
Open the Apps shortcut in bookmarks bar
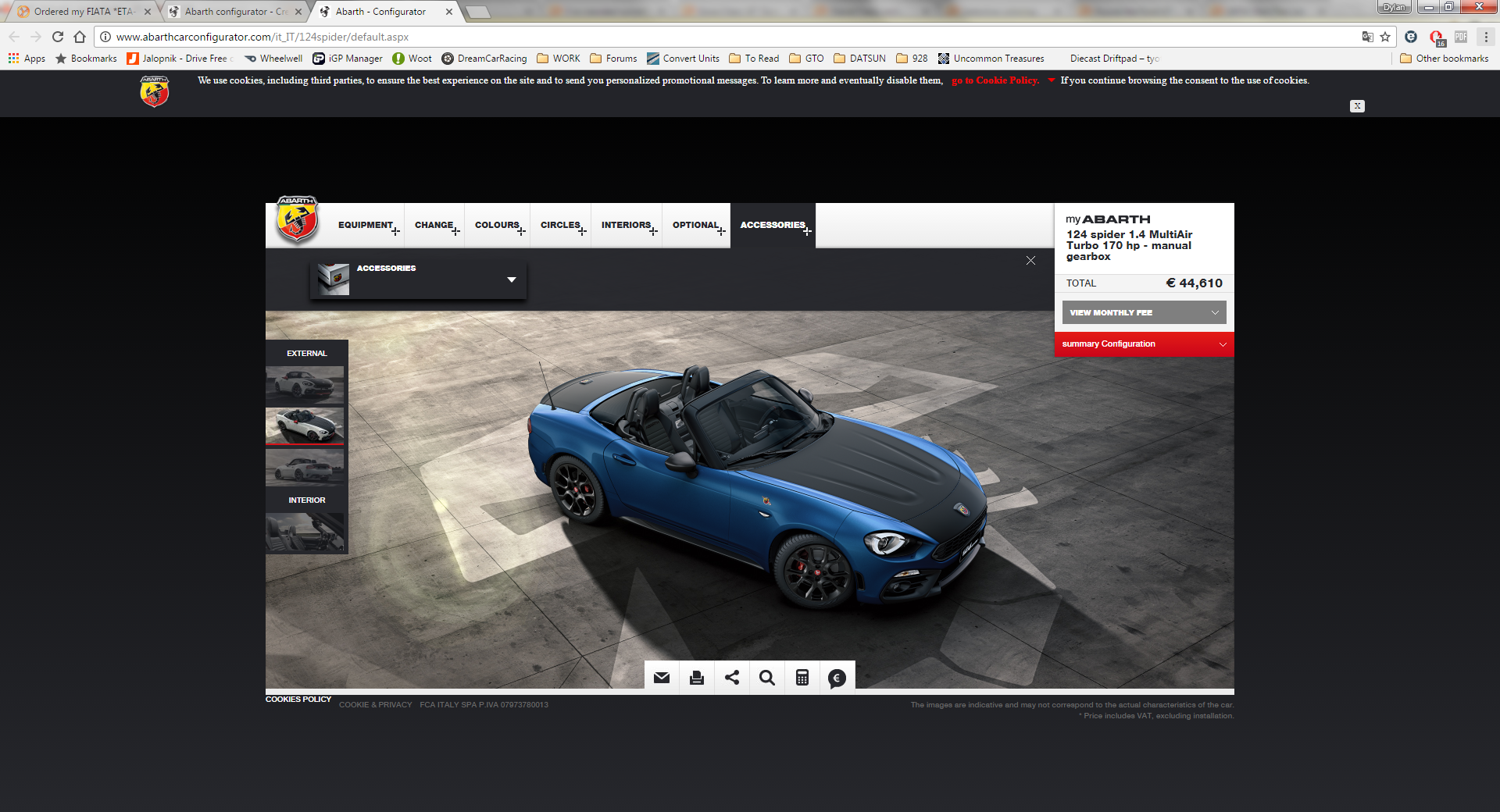[x=27, y=59]
